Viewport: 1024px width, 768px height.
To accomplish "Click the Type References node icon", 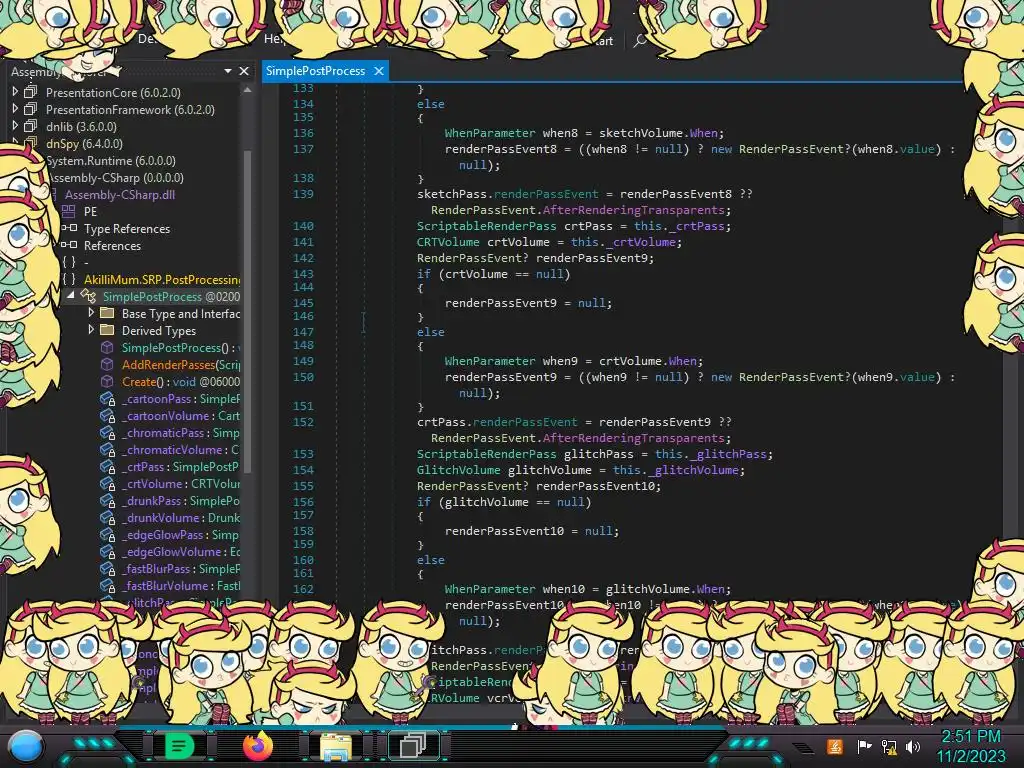I will coord(69,228).
